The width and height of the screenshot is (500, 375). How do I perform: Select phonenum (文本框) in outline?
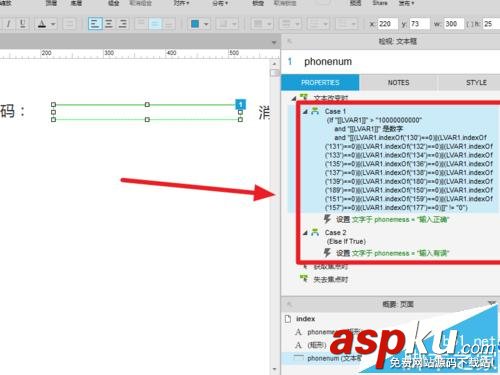334,358
